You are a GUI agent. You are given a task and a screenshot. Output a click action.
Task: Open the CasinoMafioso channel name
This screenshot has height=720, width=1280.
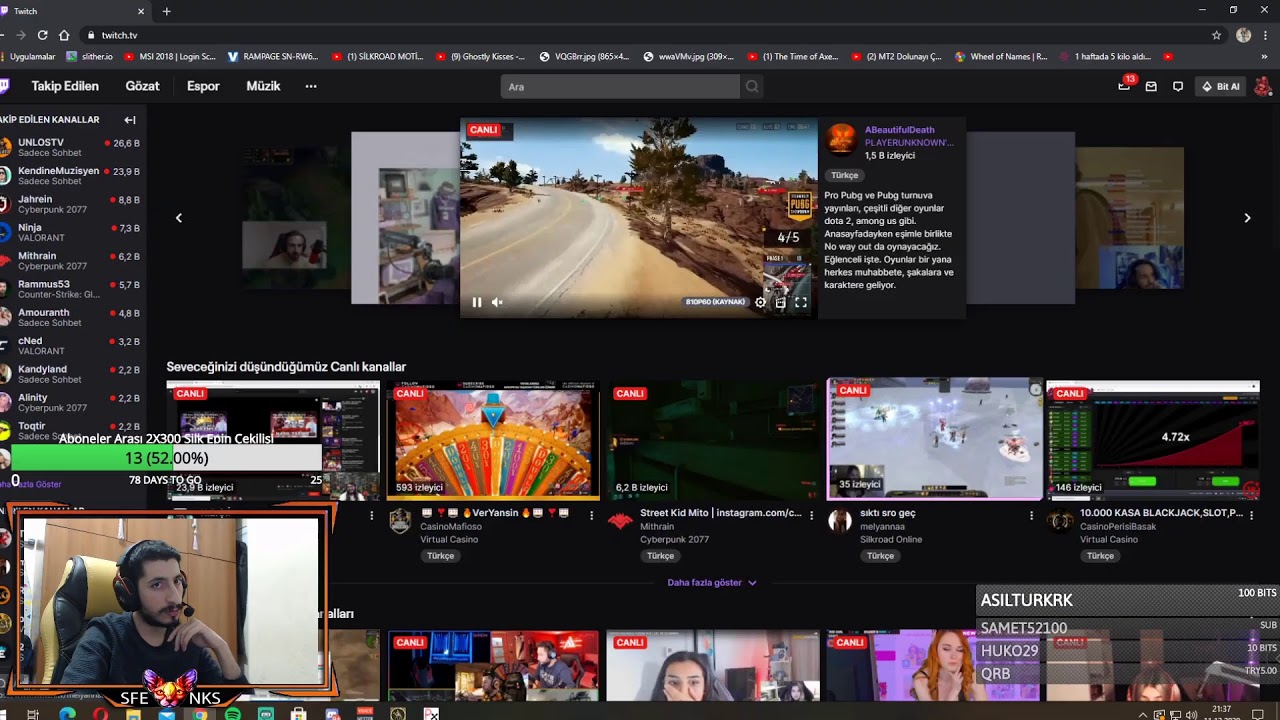[x=450, y=526]
